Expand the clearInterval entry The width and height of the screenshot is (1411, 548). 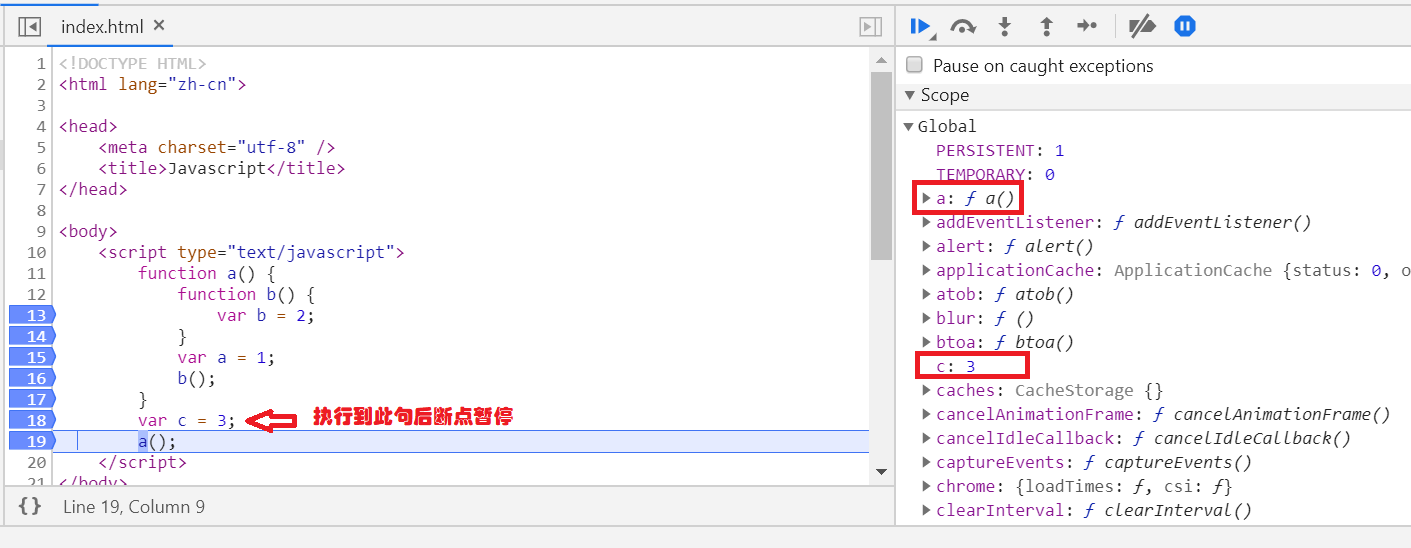(x=927, y=510)
